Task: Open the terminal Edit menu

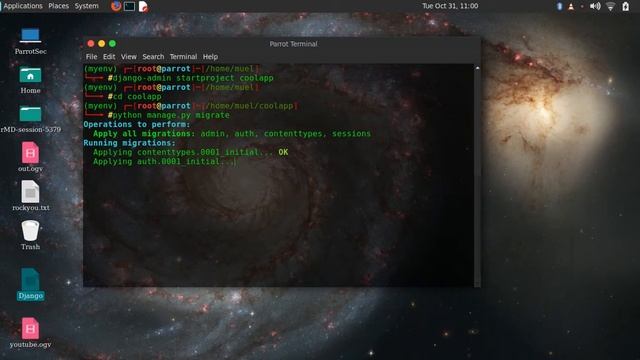Action: pos(109,57)
